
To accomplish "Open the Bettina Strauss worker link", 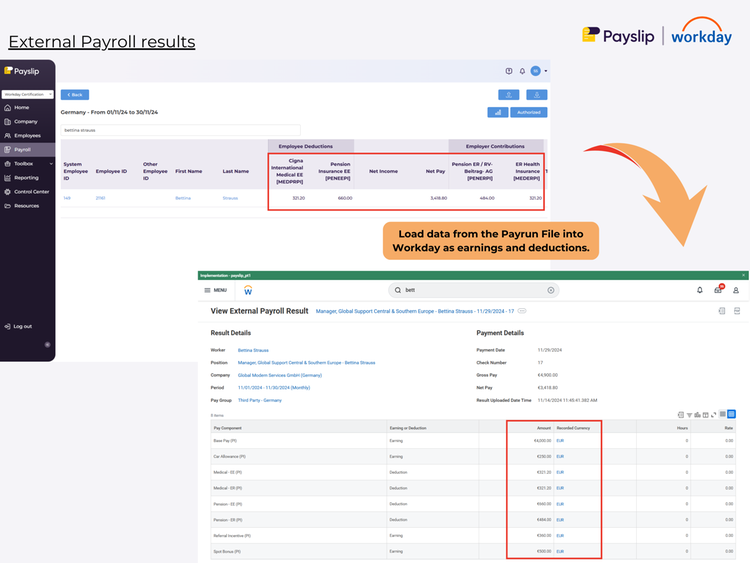I will (x=252, y=350).
